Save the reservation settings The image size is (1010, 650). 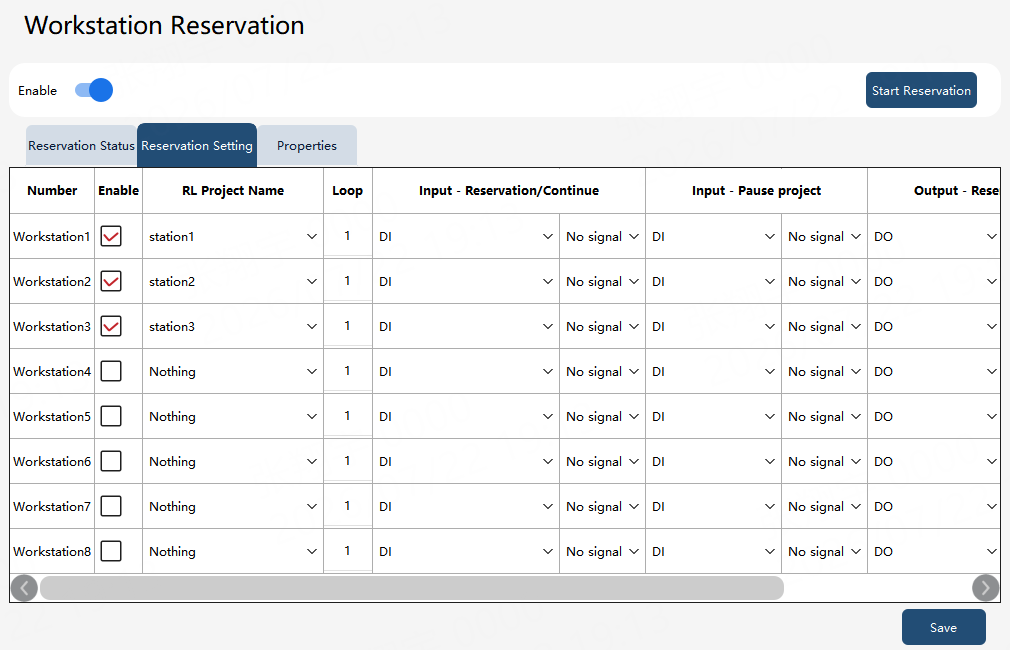click(x=944, y=627)
